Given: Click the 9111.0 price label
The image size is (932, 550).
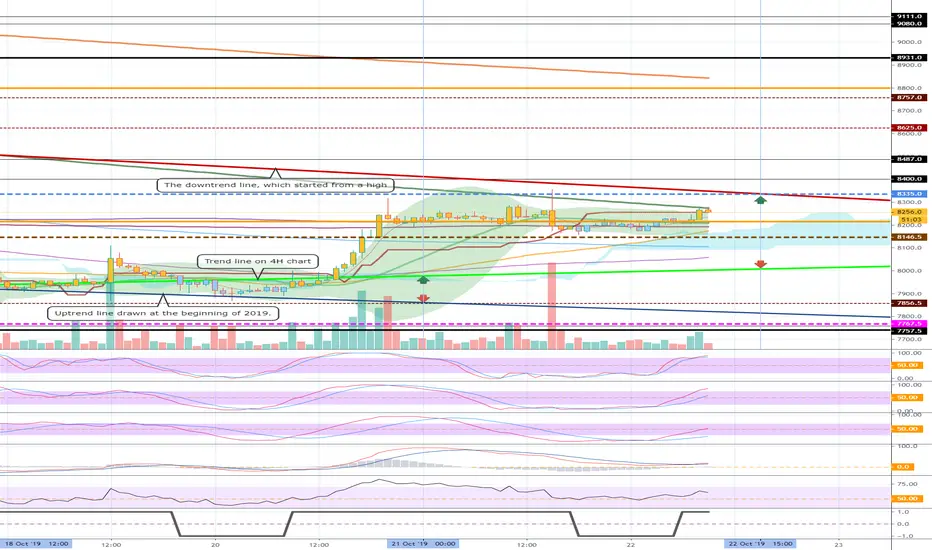Looking at the screenshot, I should (909, 17).
